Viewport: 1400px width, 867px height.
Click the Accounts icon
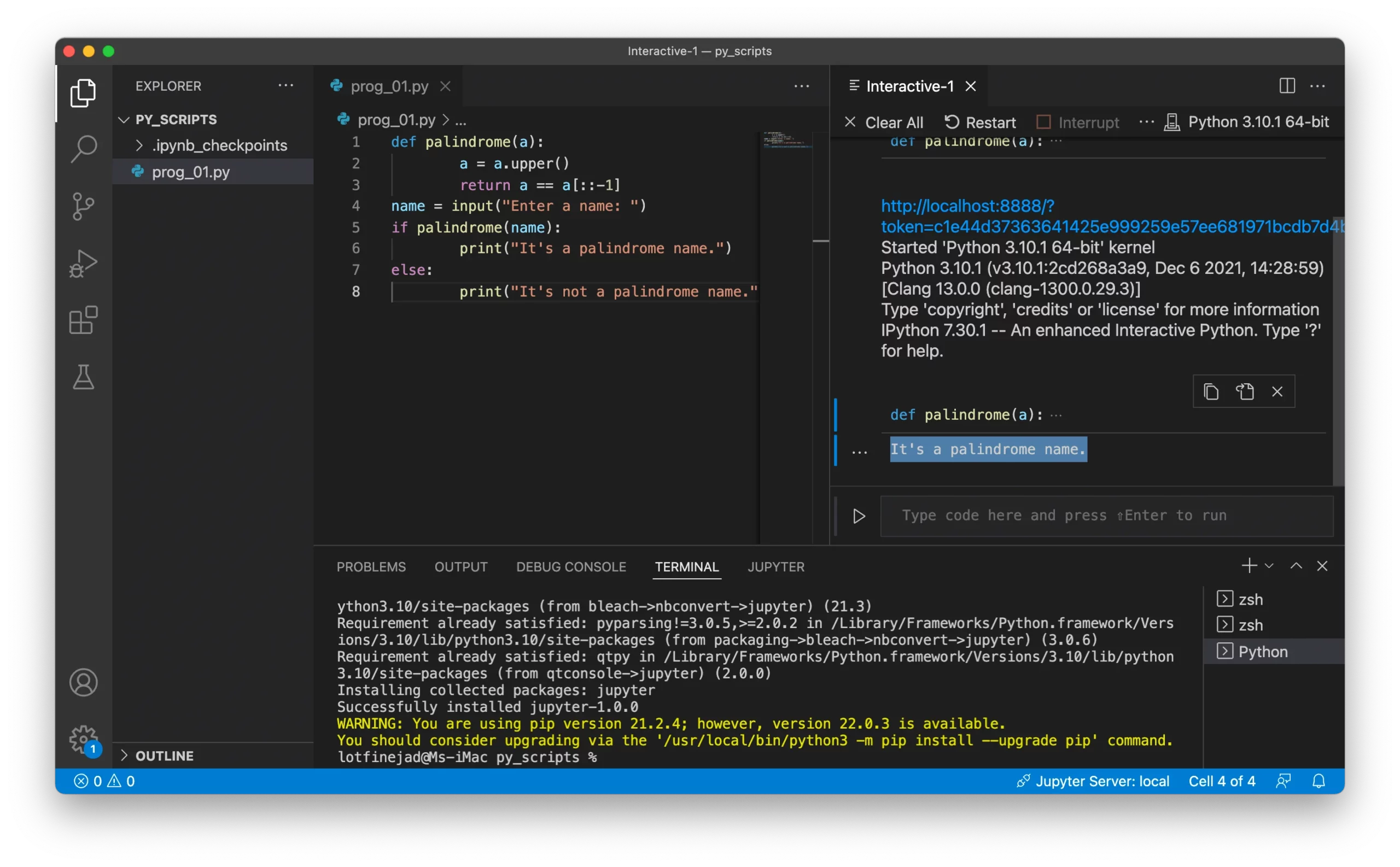(x=84, y=682)
